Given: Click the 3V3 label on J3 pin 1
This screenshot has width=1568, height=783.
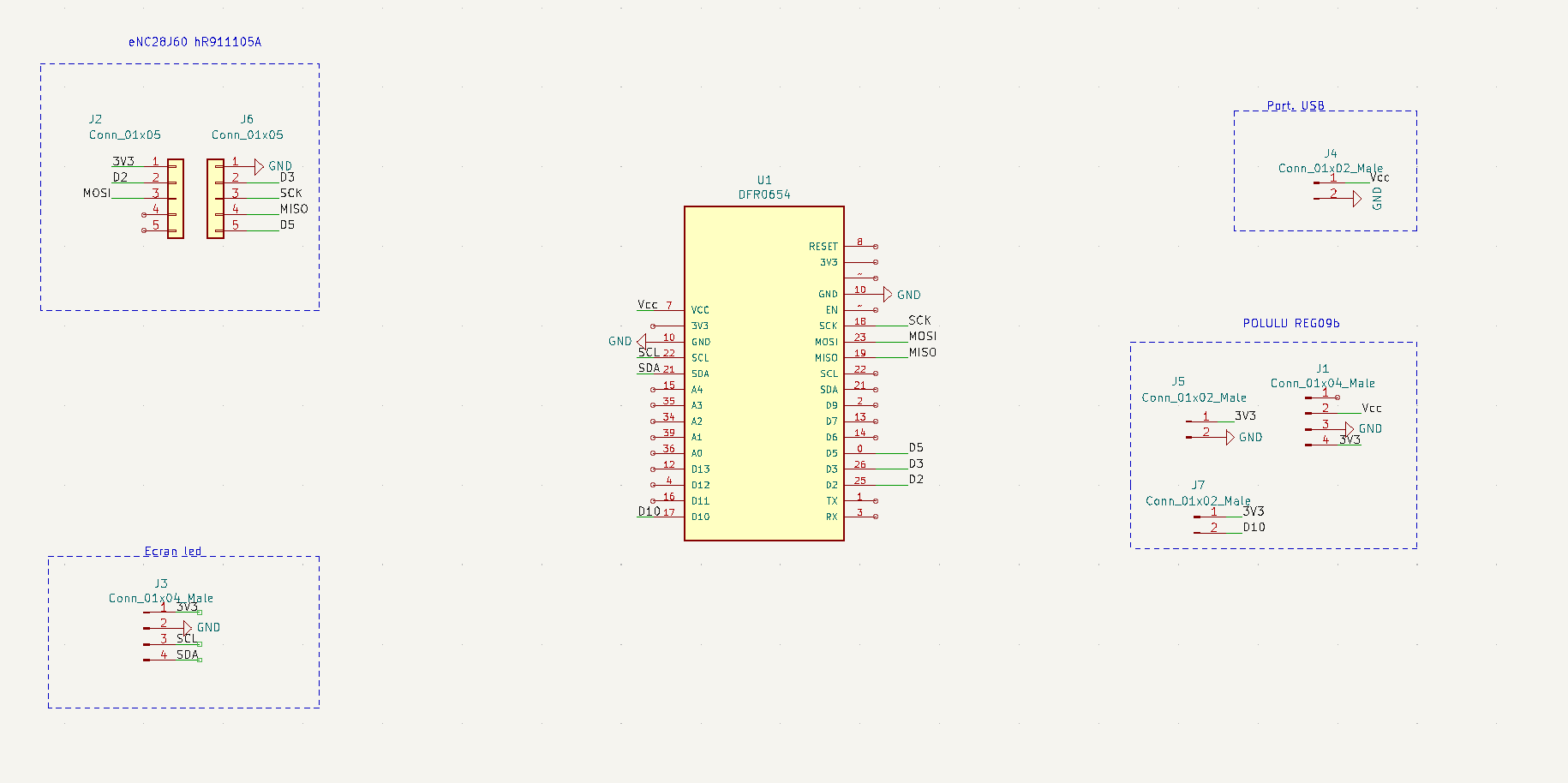Looking at the screenshot, I should [x=187, y=607].
